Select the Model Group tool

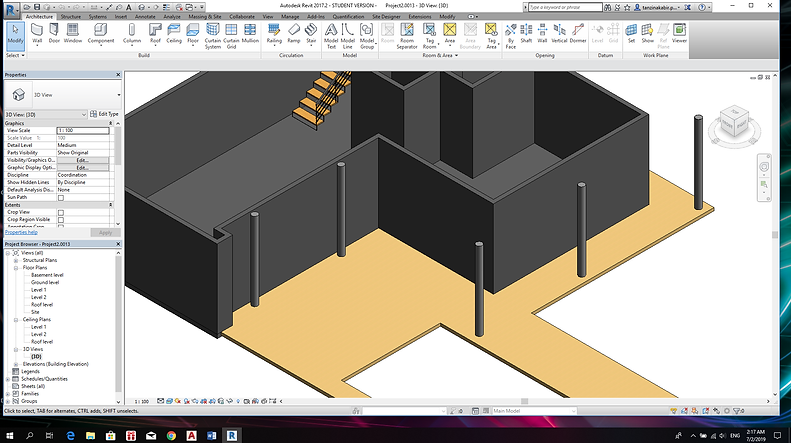(x=367, y=36)
